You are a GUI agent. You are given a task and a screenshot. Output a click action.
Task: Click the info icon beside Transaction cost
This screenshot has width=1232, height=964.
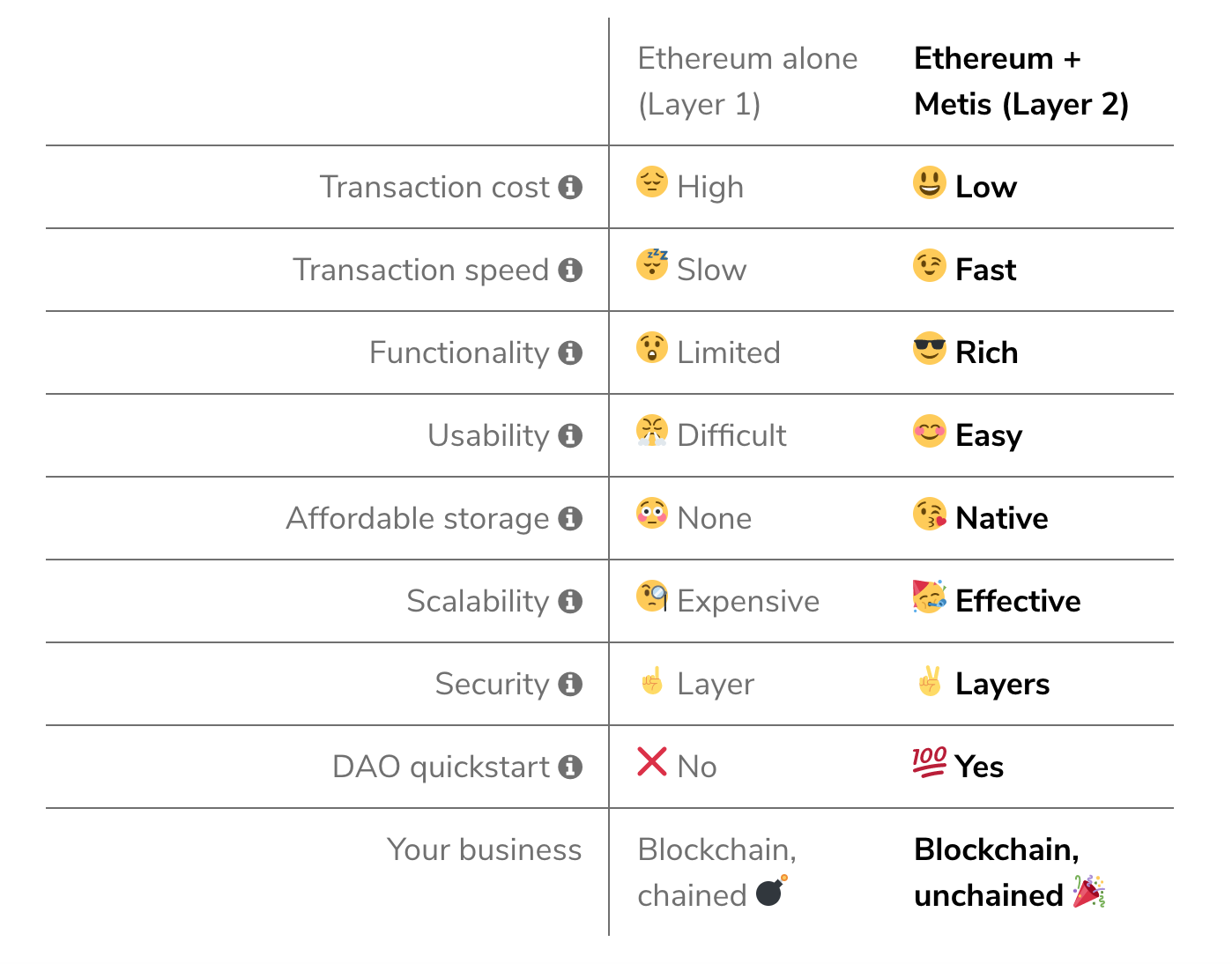[x=570, y=187]
